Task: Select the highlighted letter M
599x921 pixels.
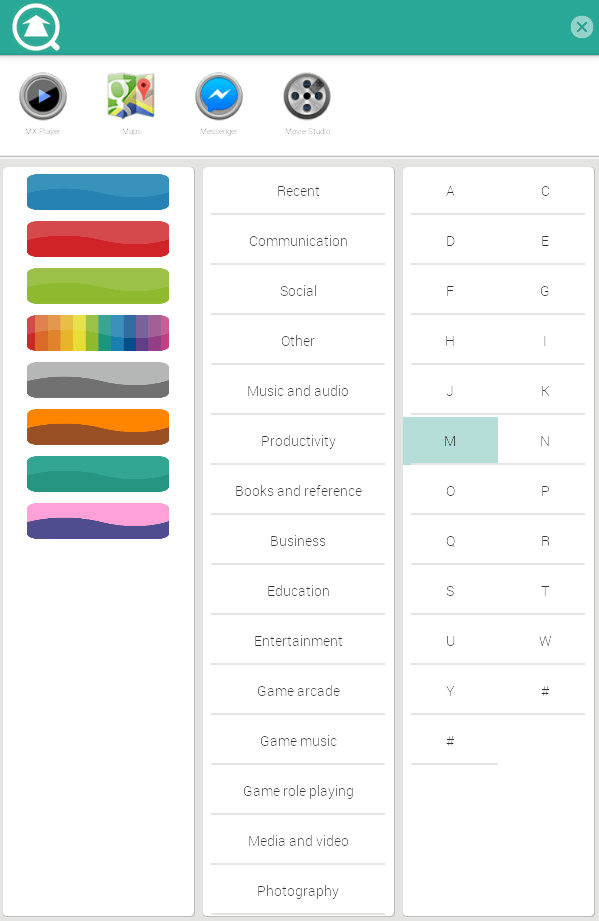Action: coord(450,440)
